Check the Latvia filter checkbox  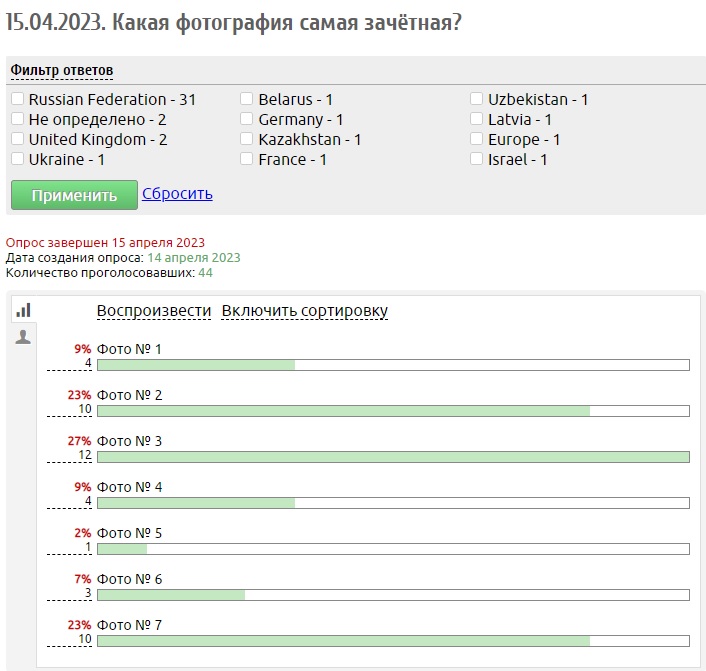477,119
